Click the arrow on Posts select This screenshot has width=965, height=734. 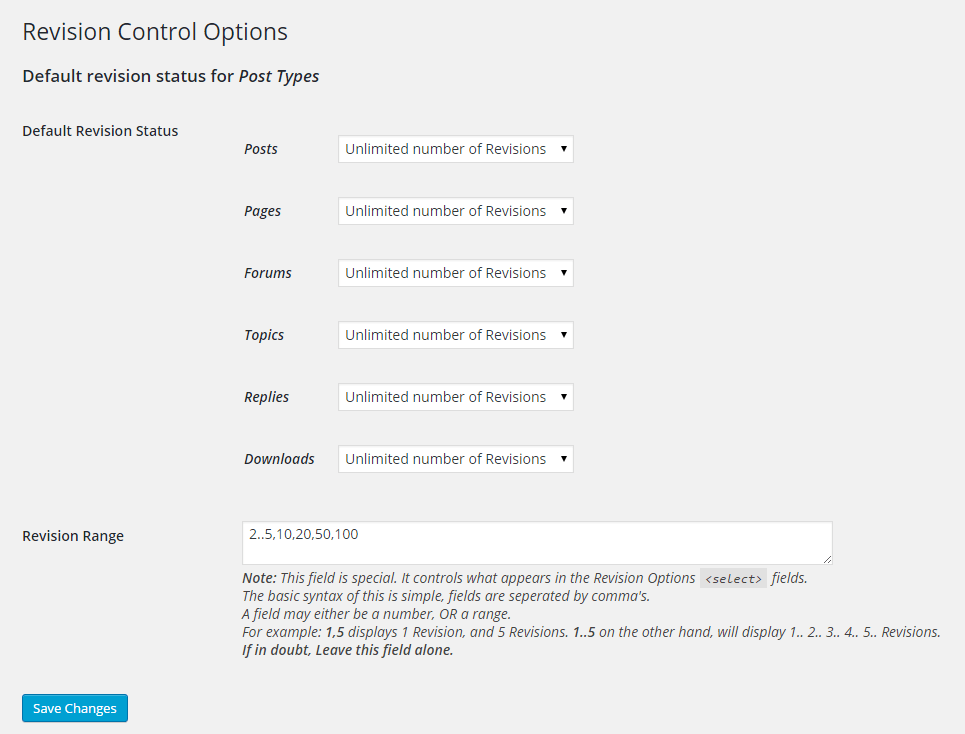[x=563, y=149]
